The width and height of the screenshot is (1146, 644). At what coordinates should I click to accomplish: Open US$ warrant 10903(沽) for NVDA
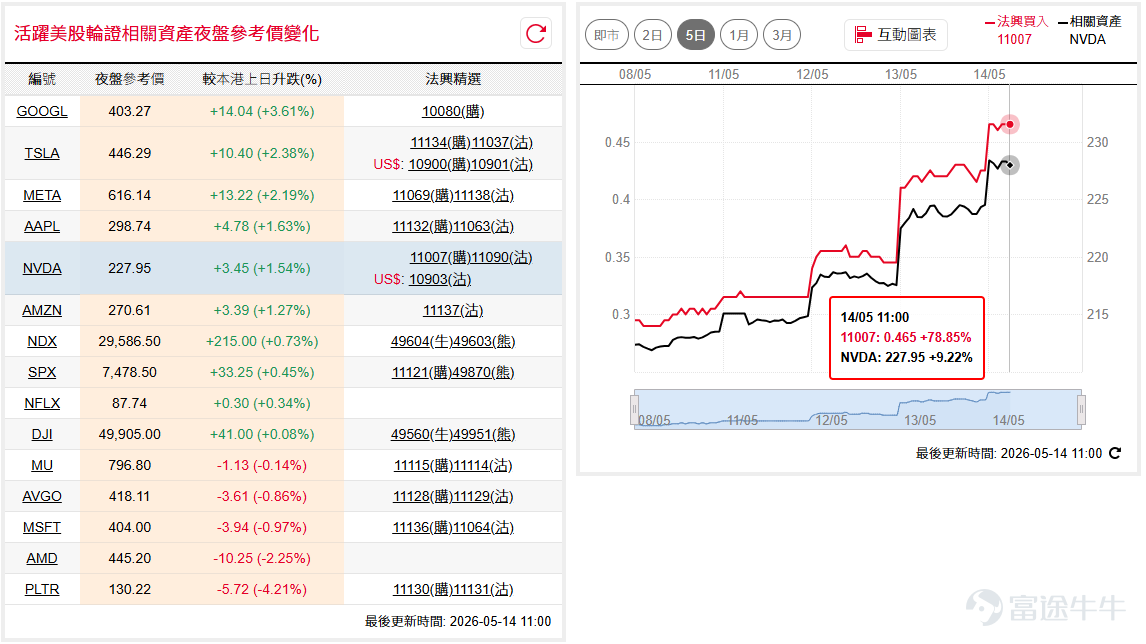coord(440,279)
